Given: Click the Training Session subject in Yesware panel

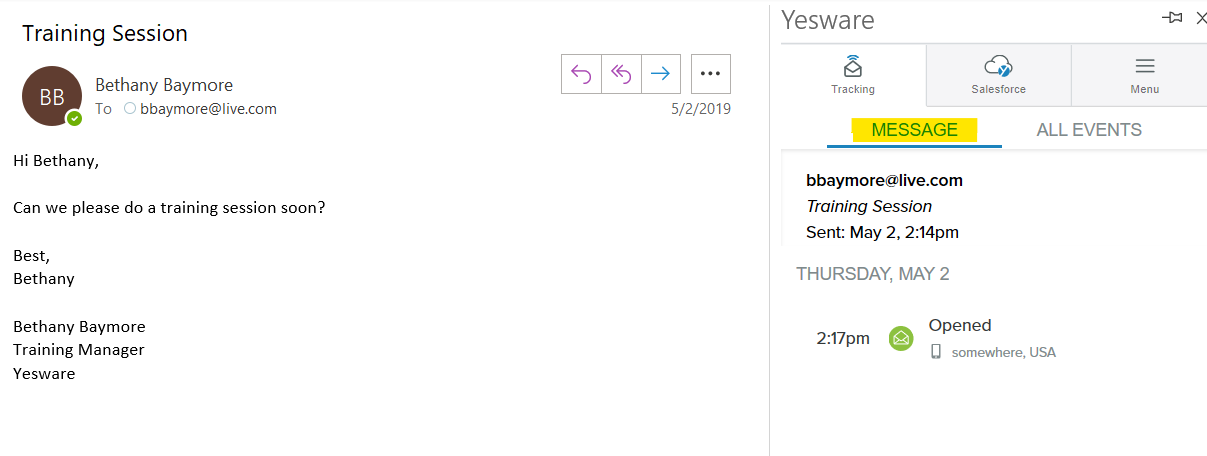Looking at the screenshot, I should 869,206.
